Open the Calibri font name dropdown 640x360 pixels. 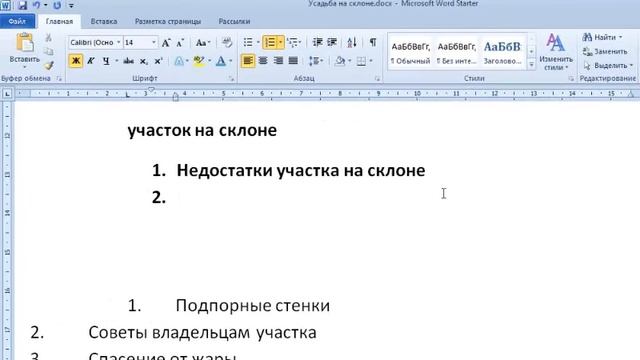coord(118,42)
